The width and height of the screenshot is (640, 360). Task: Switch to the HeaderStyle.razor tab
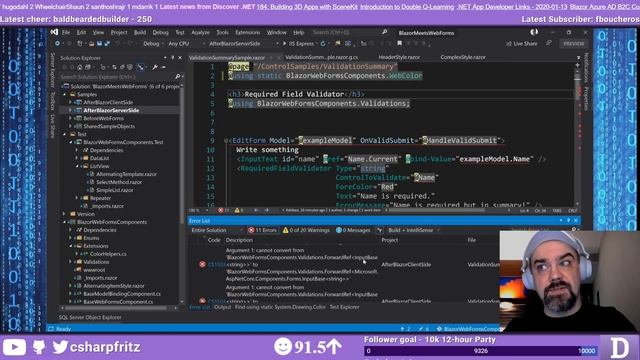click(399, 57)
